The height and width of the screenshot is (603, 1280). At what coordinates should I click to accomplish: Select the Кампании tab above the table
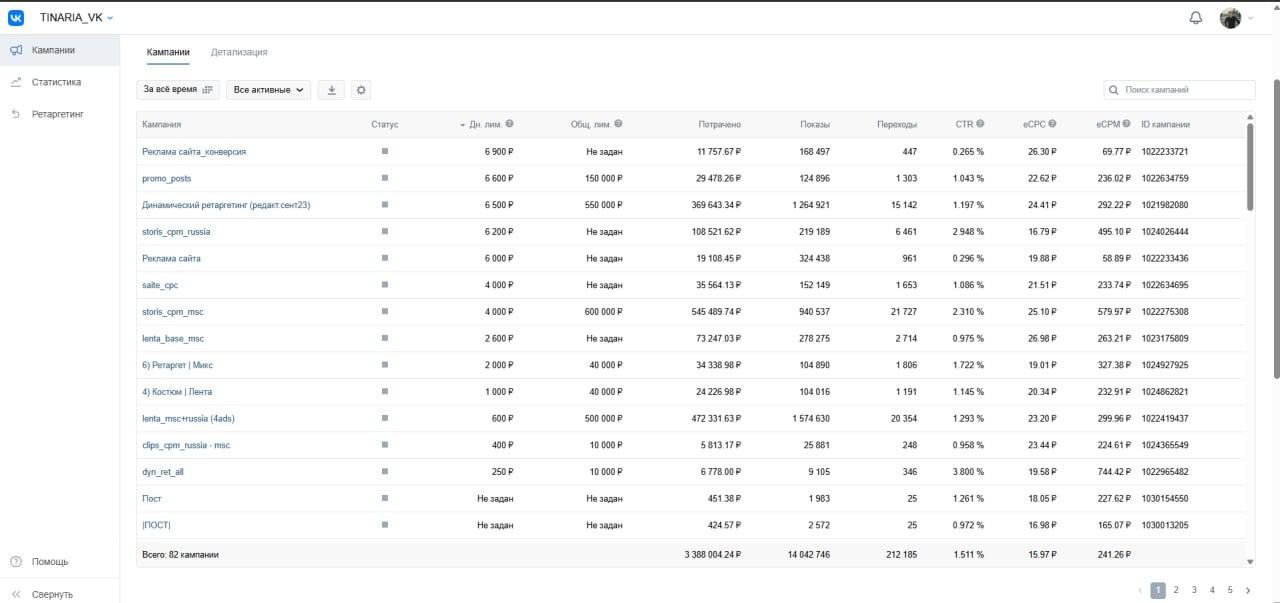pos(168,52)
